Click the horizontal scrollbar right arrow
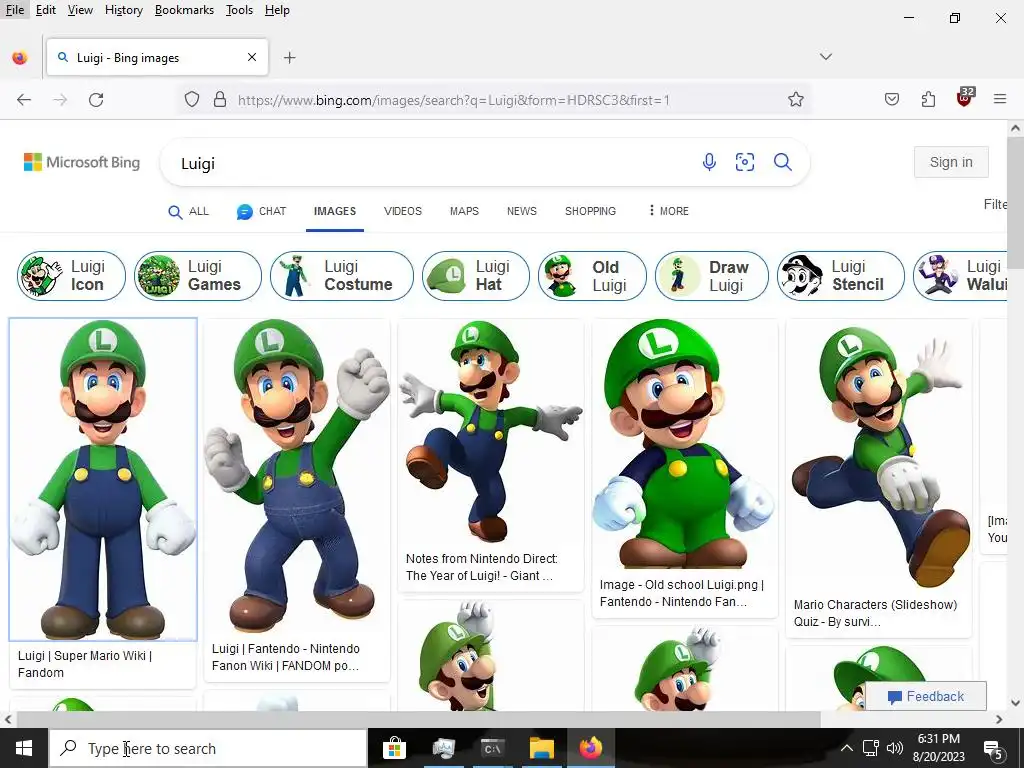This screenshot has height=768, width=1024. (x=999, y=719)
